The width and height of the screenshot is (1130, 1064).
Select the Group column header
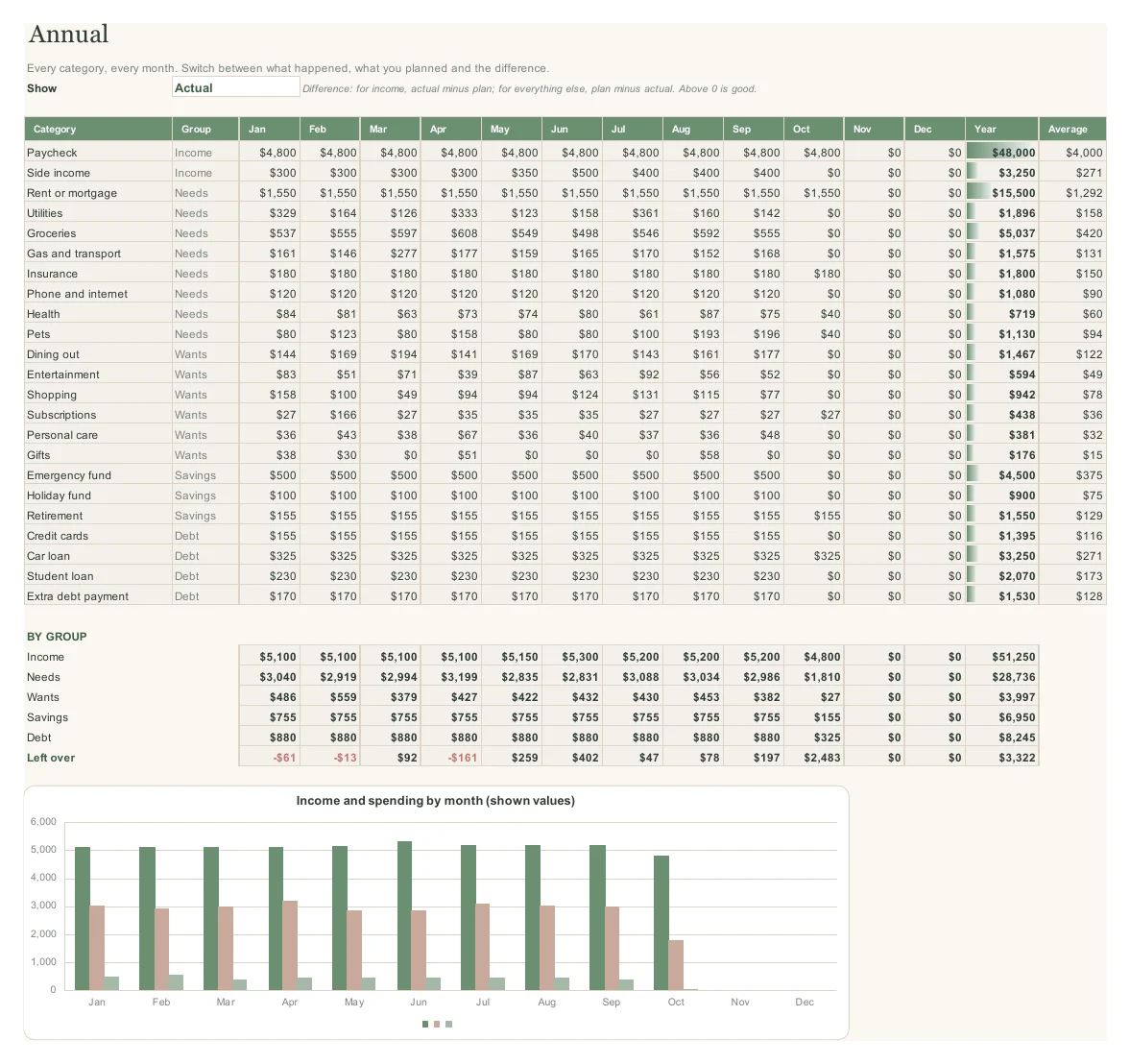tap(205, 129)
